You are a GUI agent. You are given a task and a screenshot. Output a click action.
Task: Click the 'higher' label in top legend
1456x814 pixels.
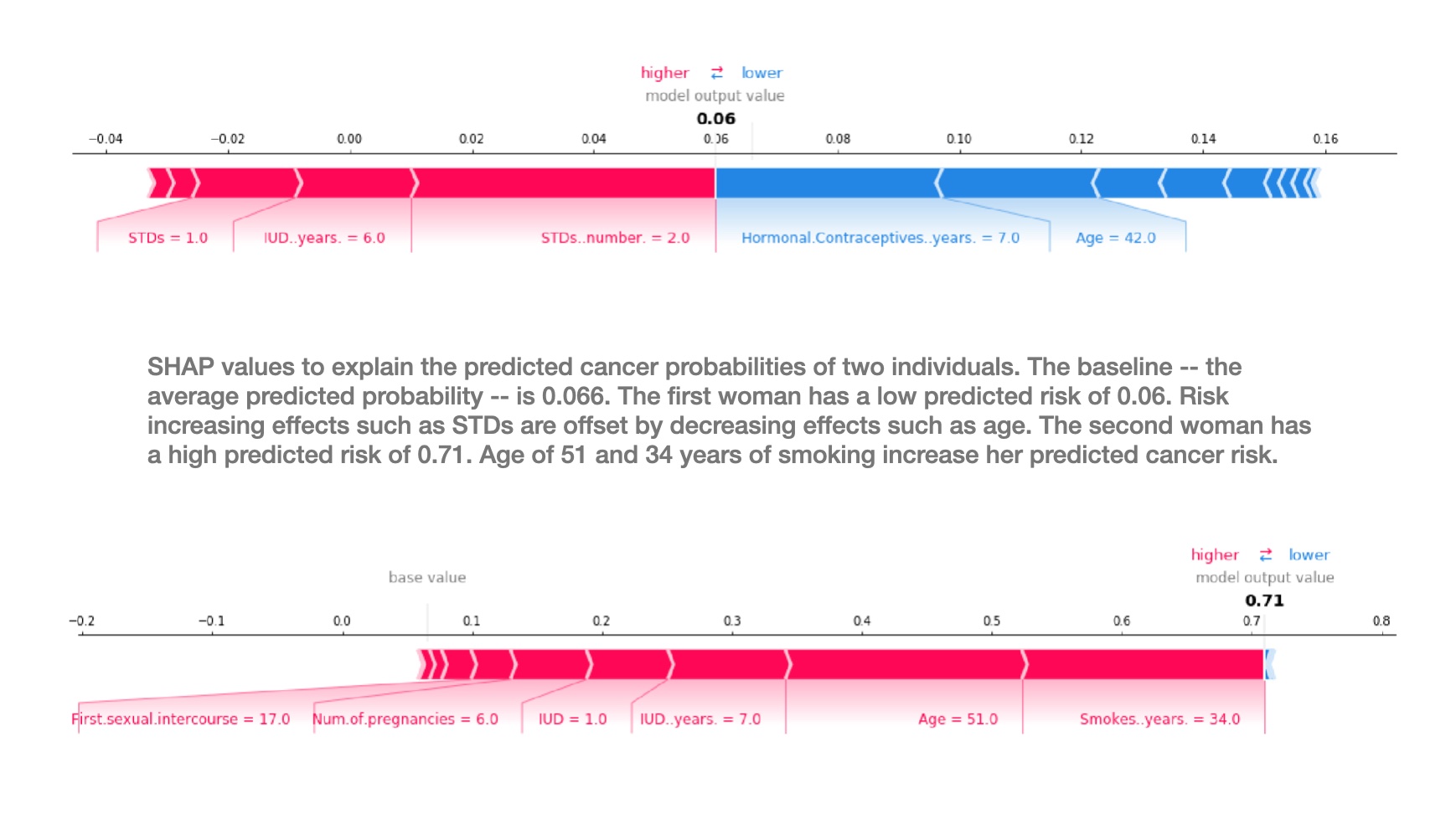(664, 73)
